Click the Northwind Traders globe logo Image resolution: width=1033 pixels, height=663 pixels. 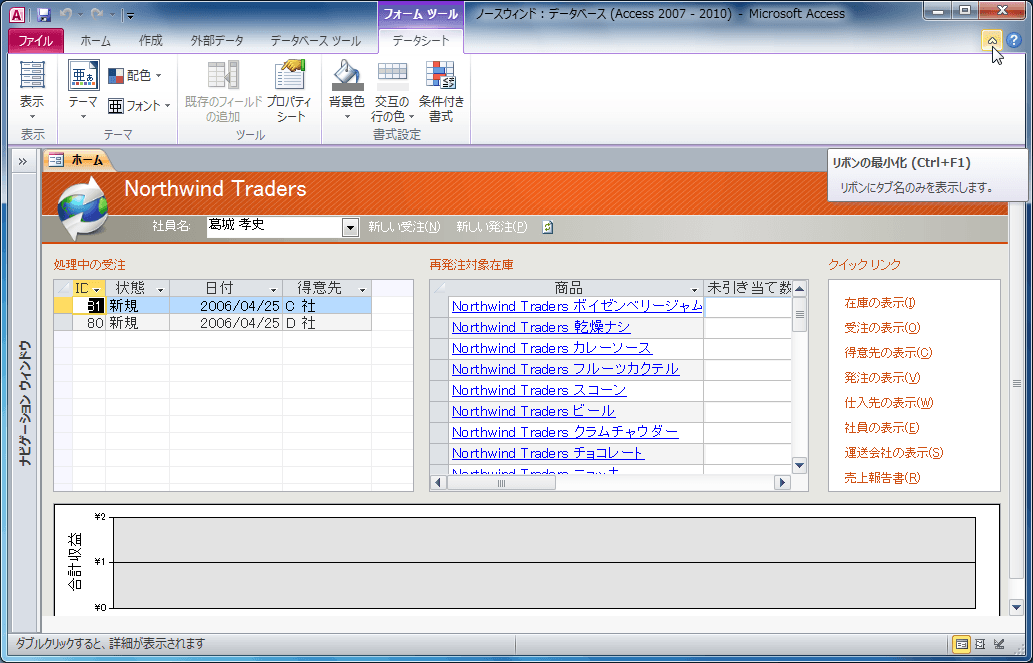click(x=83, y=208)
